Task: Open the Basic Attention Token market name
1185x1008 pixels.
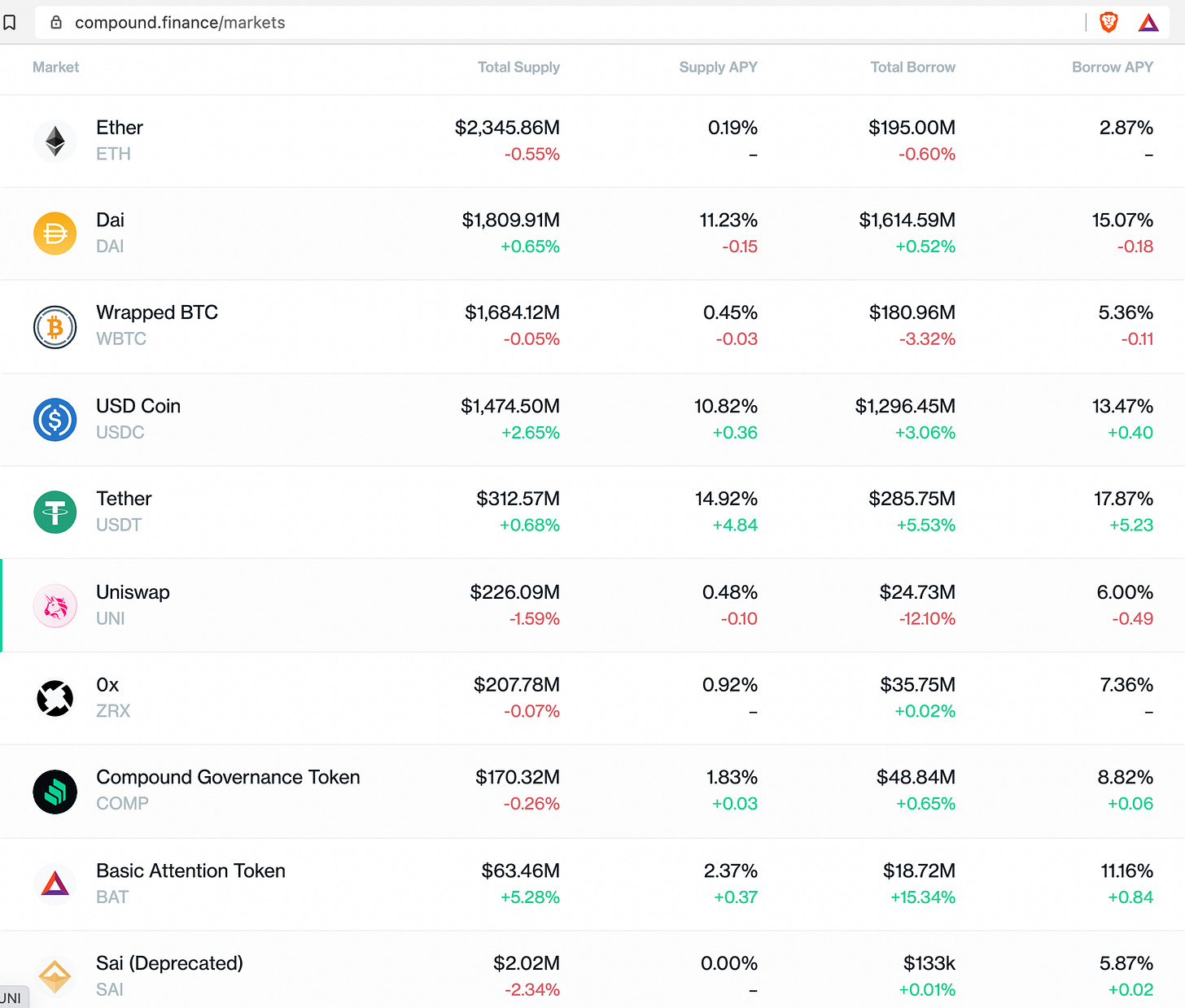Action: pyautogui.click(x=190, y=871)
